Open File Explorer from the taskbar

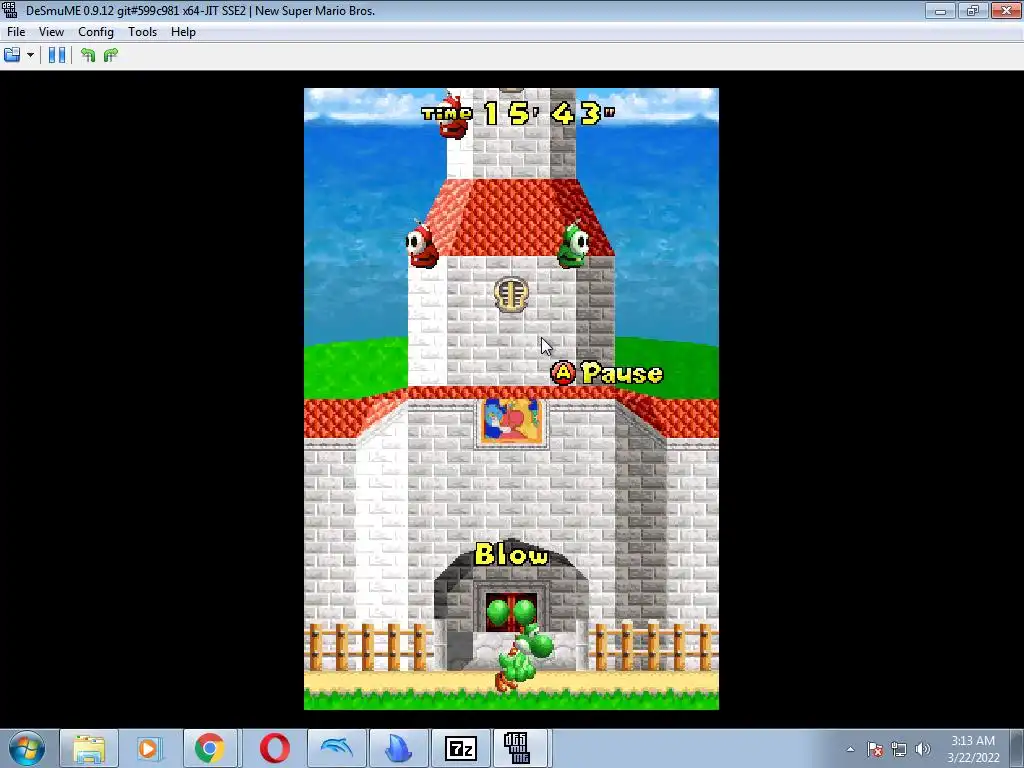pyautogui.click(x=89, y=748)
